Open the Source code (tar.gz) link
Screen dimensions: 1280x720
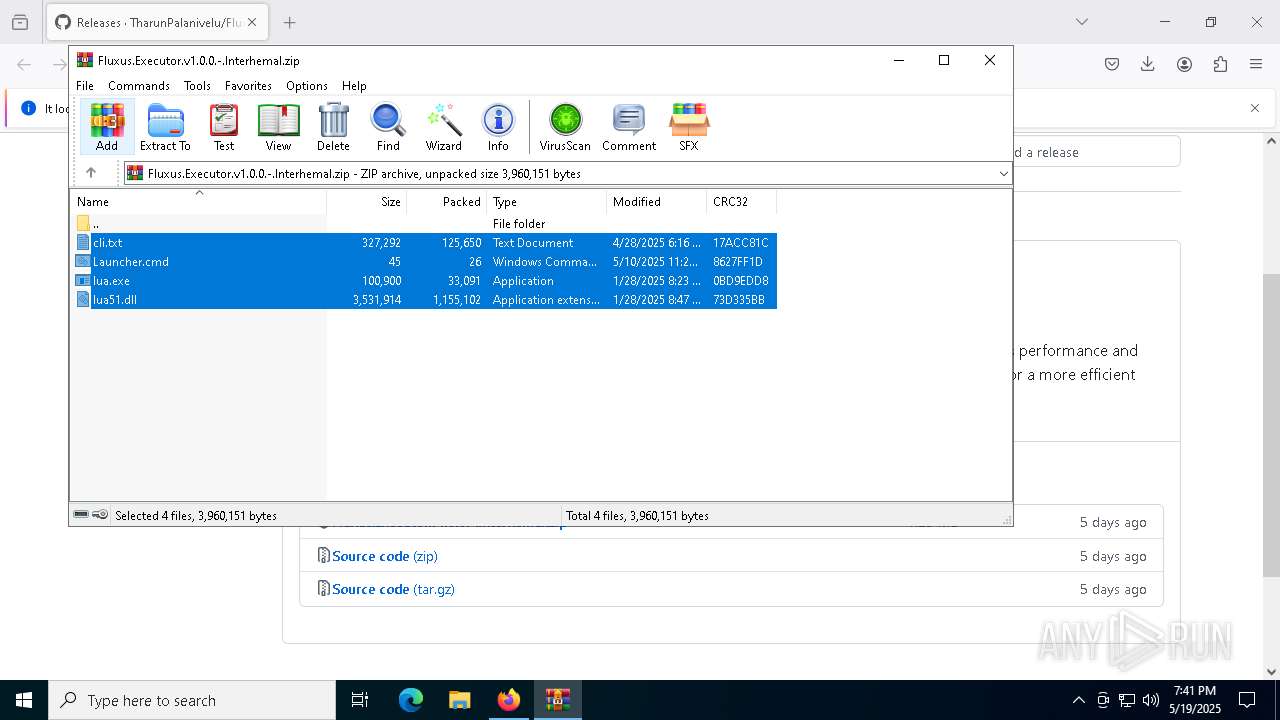(x=393, y=589)
